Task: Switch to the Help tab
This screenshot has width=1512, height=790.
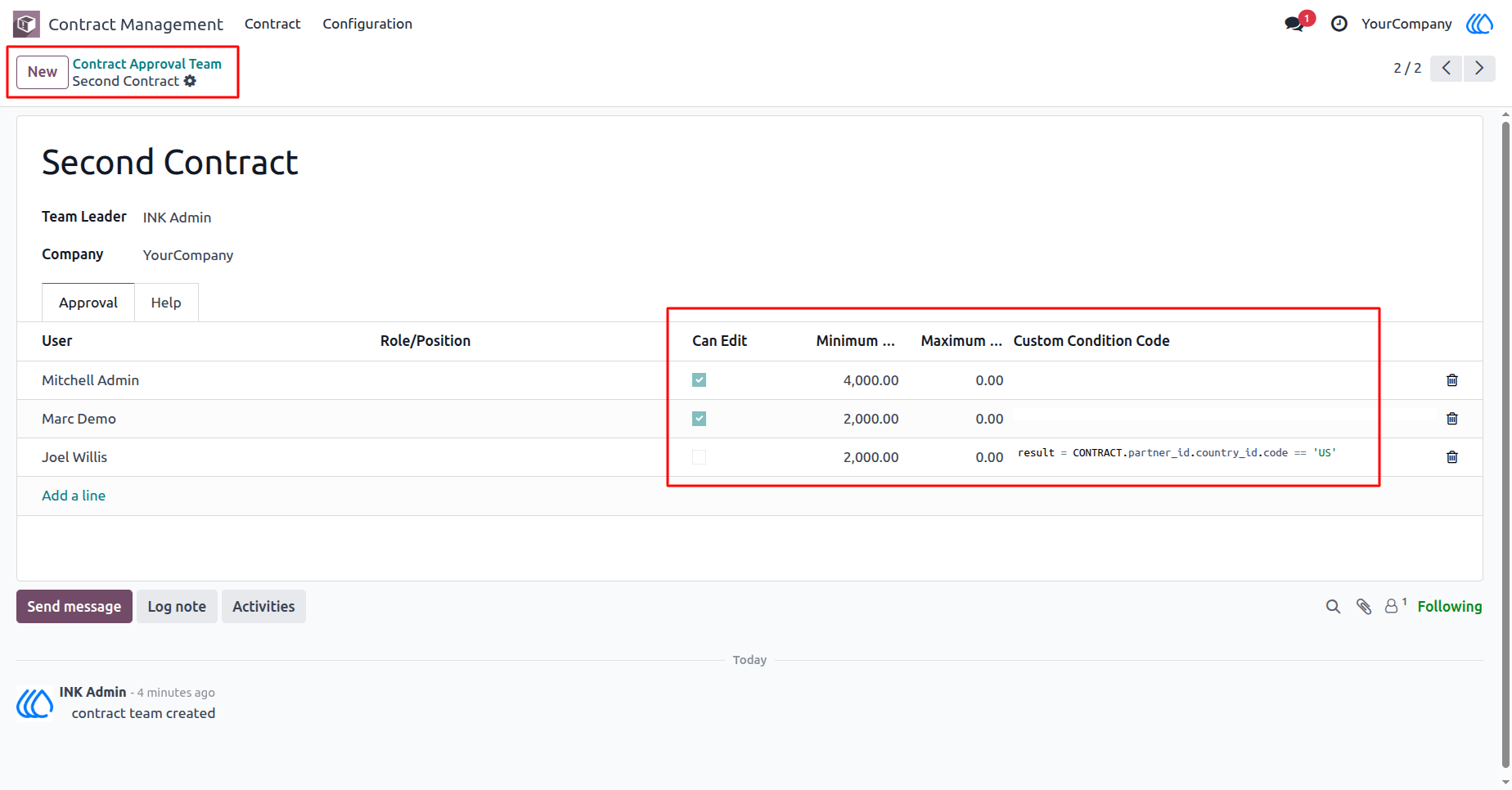Action: [x=166, y=303]
